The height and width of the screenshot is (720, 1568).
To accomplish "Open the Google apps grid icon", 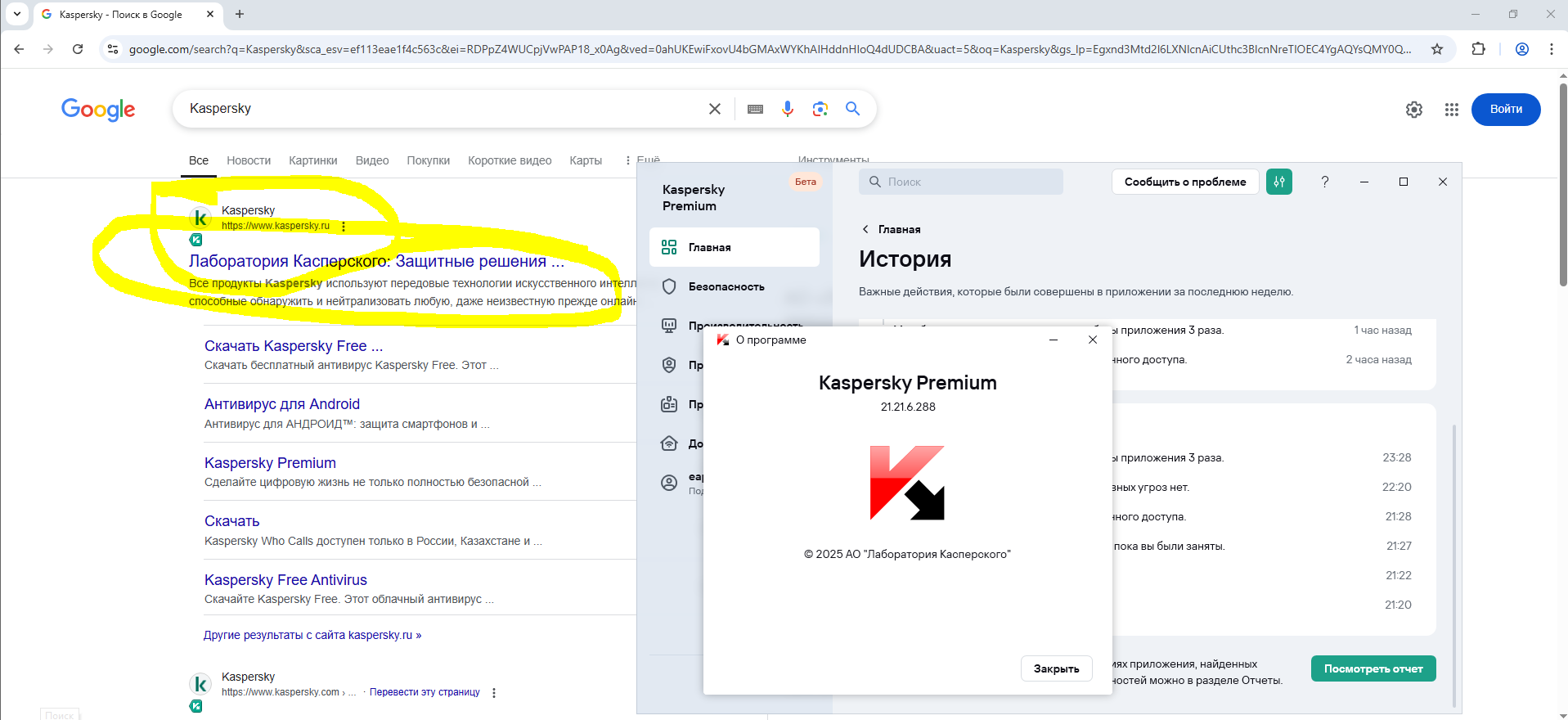I will coord(1452,110).
